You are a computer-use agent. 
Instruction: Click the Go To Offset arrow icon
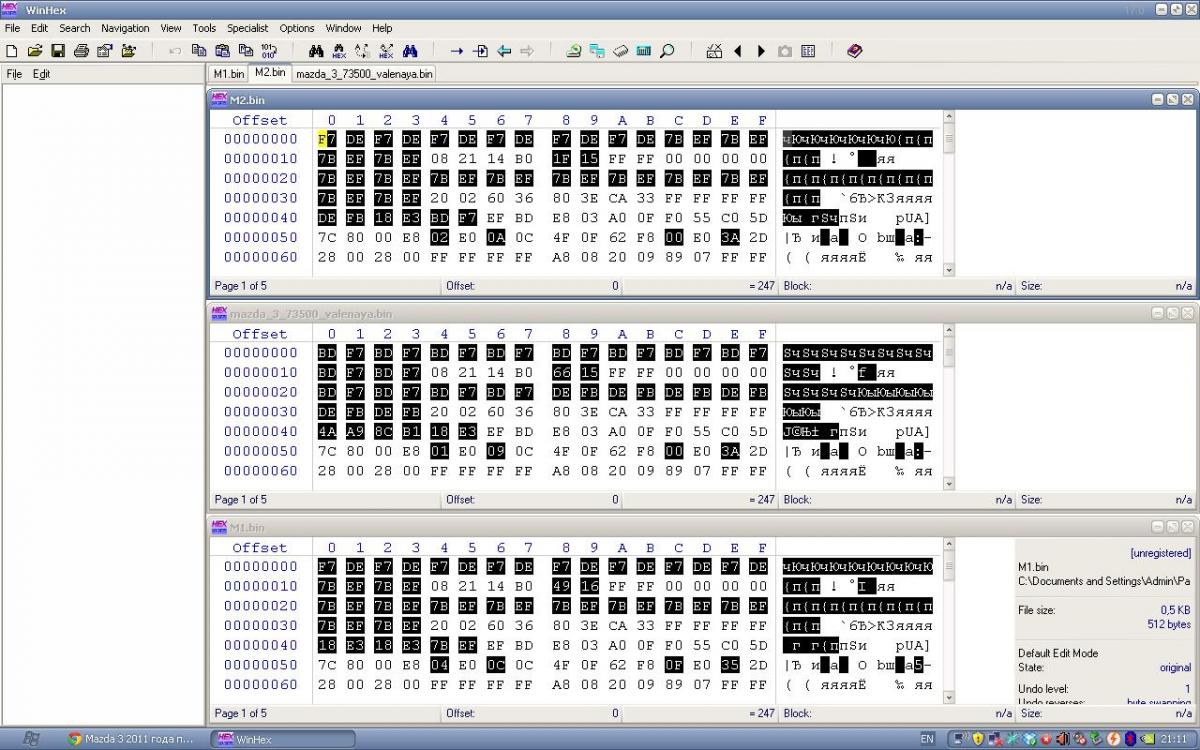point(457,50)
